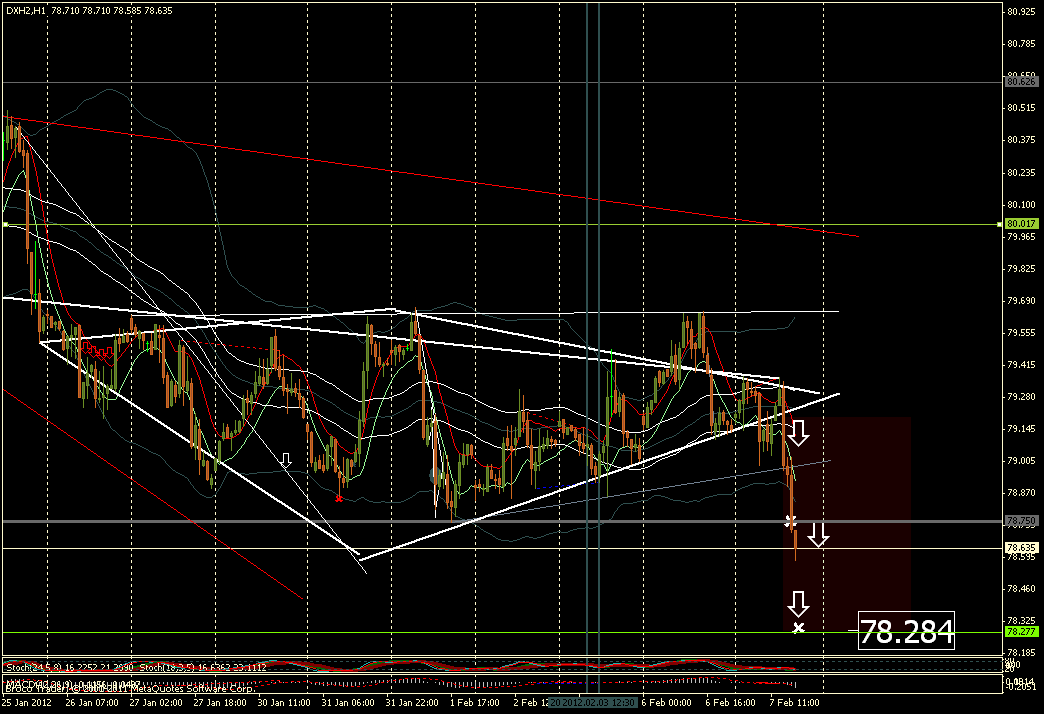Click the white X marker at 78.277 line
1044x714 pixels.
pos(798,628)
